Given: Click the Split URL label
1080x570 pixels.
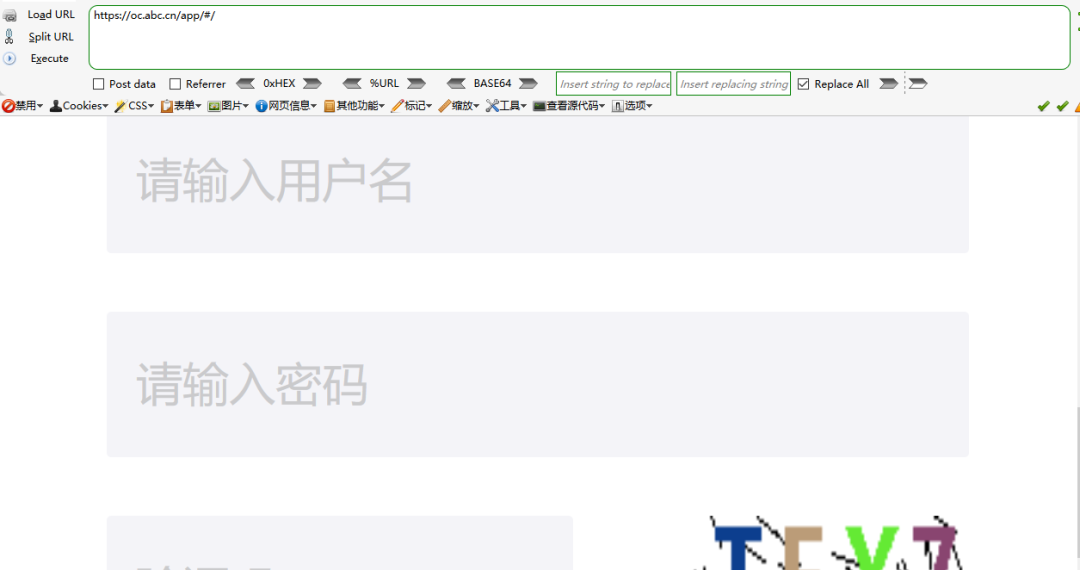Looking at the screenshot, I should [51, 36].
